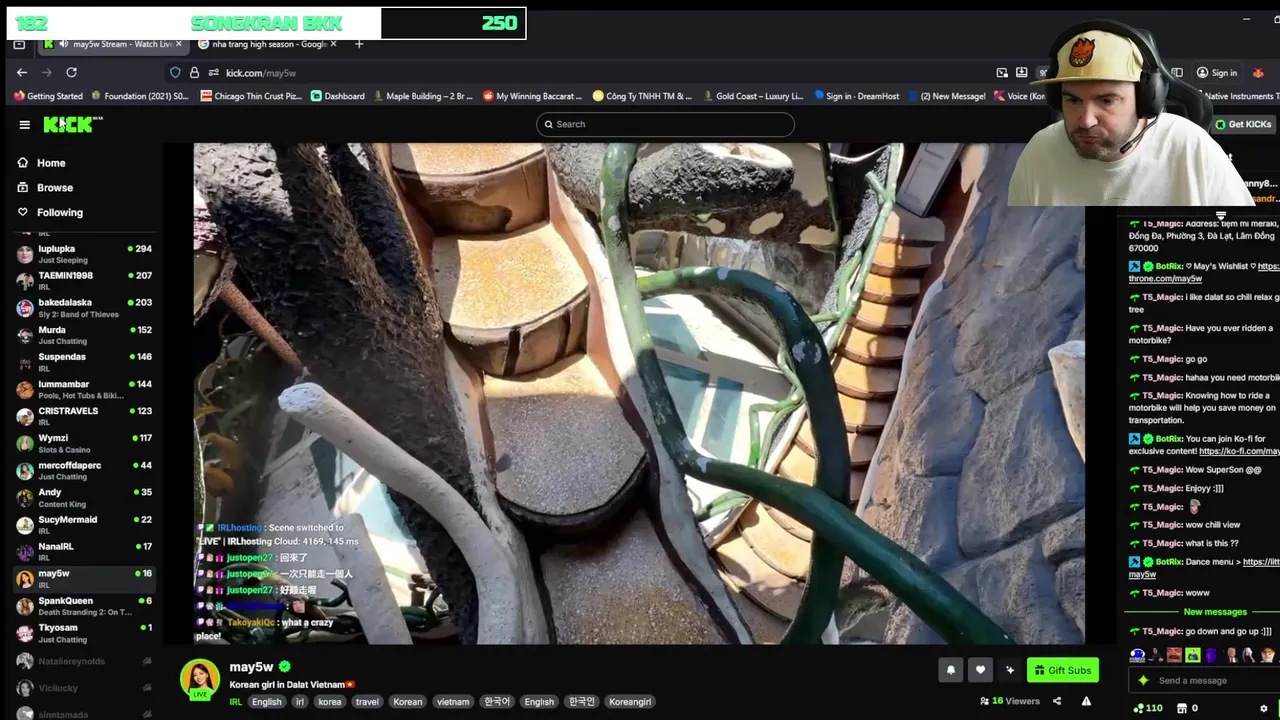Go back in browser history
The image size is (1280, 720).
pyautogui.click(x=22, y=73)
